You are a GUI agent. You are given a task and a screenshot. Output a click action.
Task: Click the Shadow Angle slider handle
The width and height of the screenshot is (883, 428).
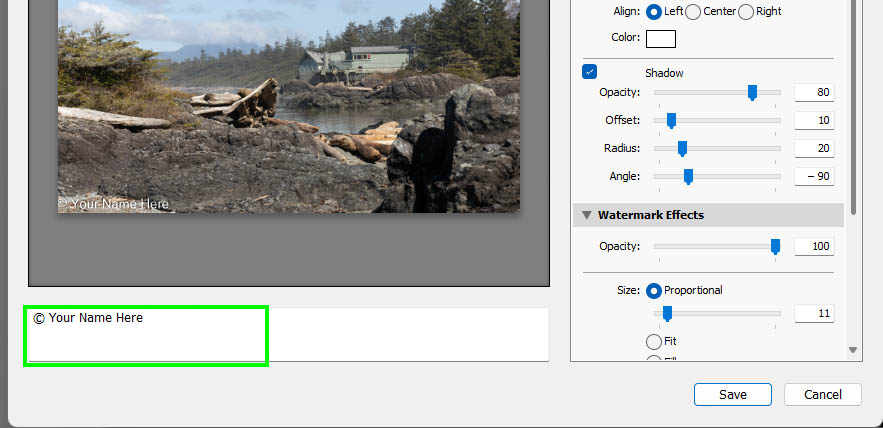point(688,177)
